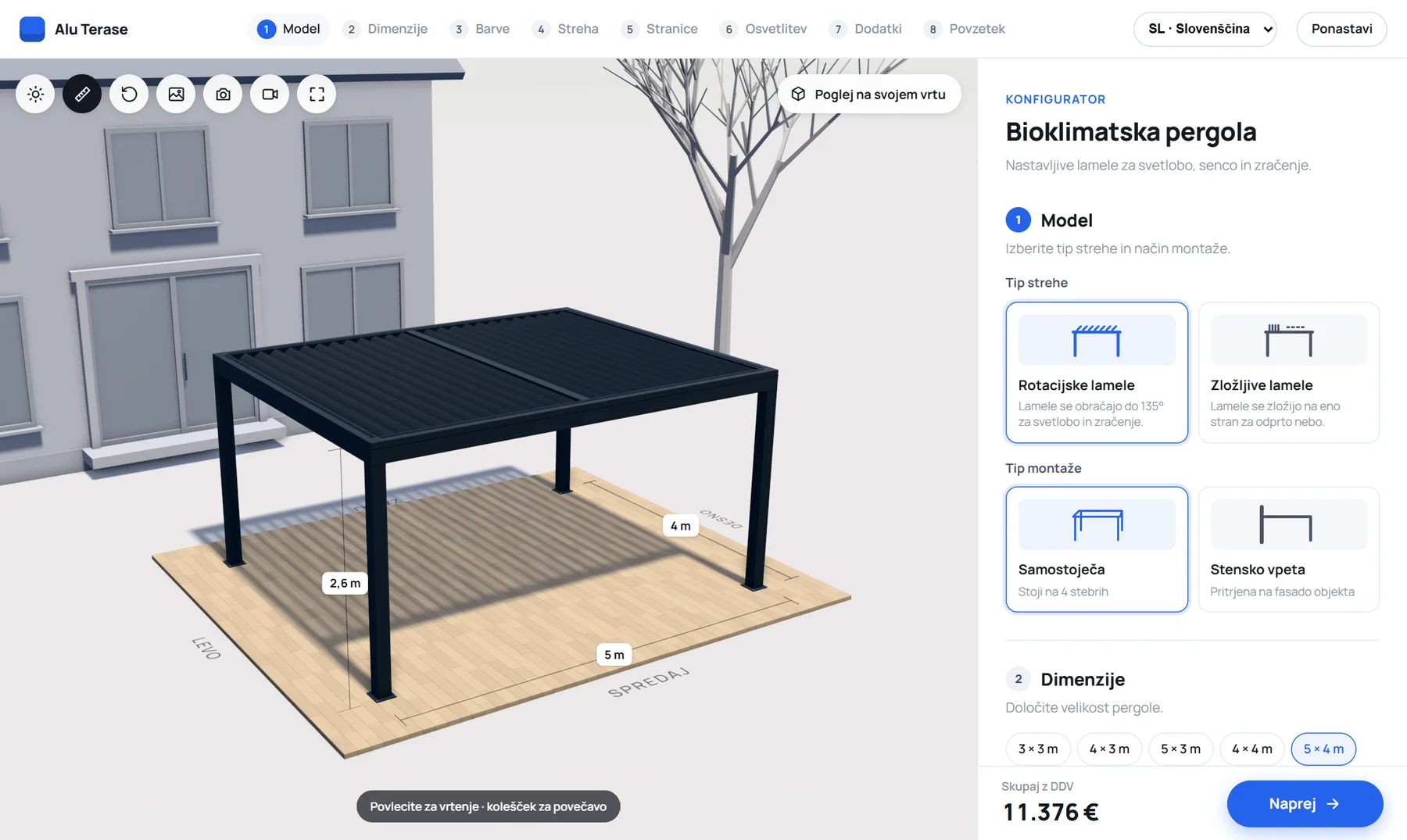Reset view with the rotate icon
1407x840 pixels.
(x=129, y=95)
